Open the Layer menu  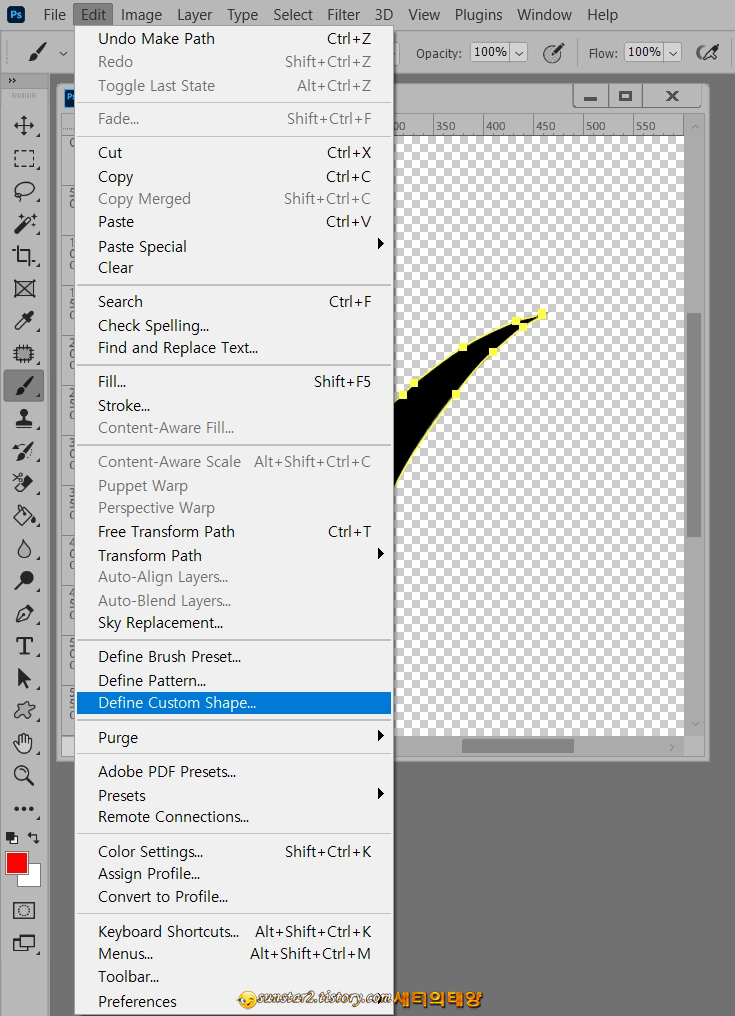click(x=194, y=14)
